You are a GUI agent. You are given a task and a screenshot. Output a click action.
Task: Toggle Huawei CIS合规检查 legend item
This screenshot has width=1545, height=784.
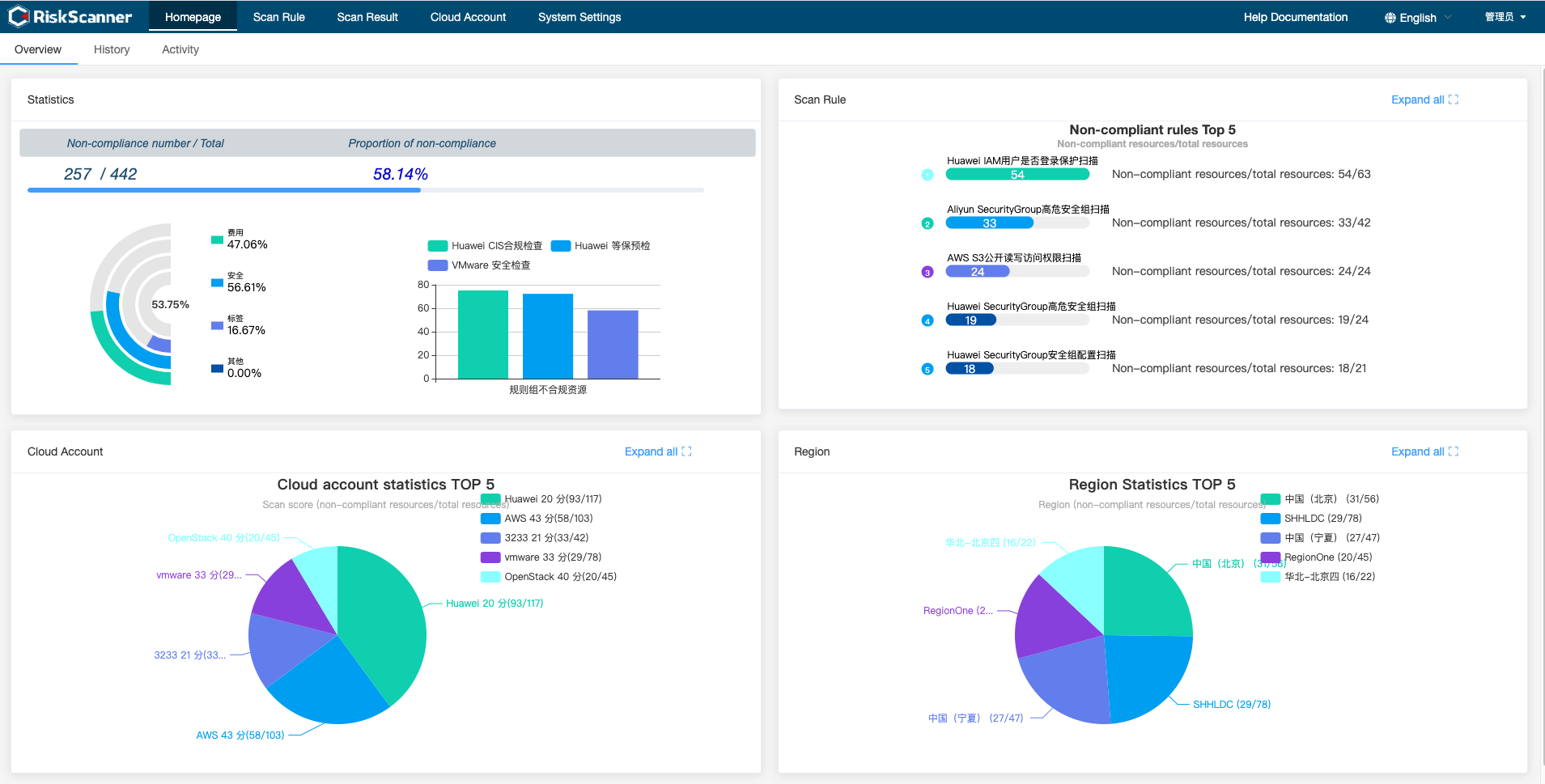pos(485,246)
